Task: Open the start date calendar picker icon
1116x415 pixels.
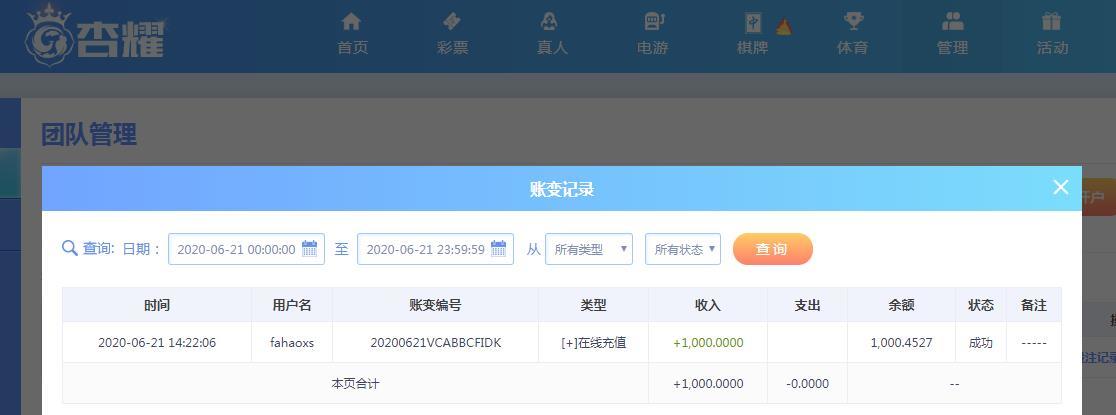Action: 310,249
